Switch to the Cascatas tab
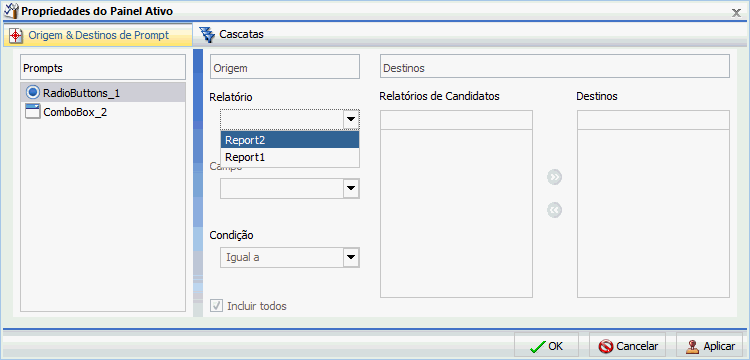The image size is (750, 360). [x=232, y=34]
